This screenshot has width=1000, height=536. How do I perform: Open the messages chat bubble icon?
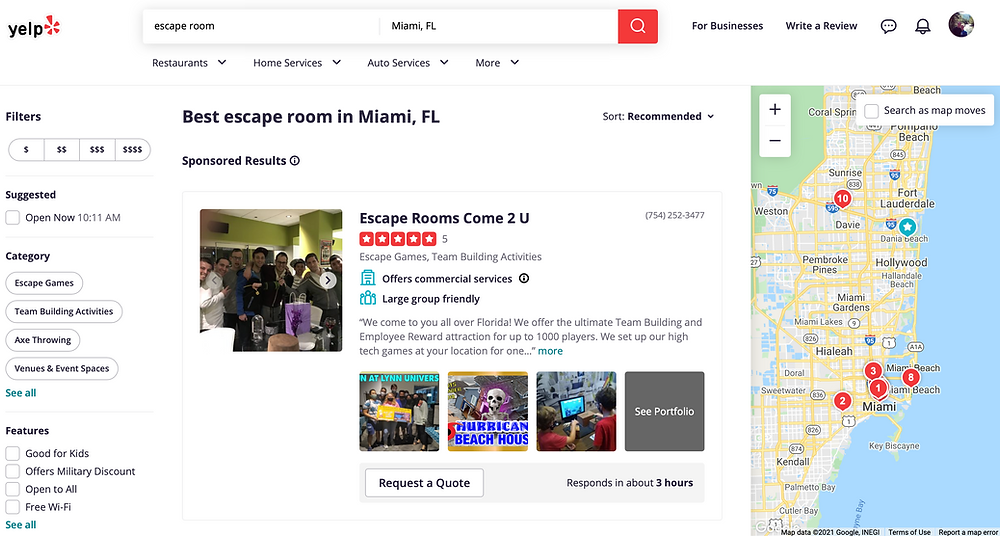click(888, 26)
